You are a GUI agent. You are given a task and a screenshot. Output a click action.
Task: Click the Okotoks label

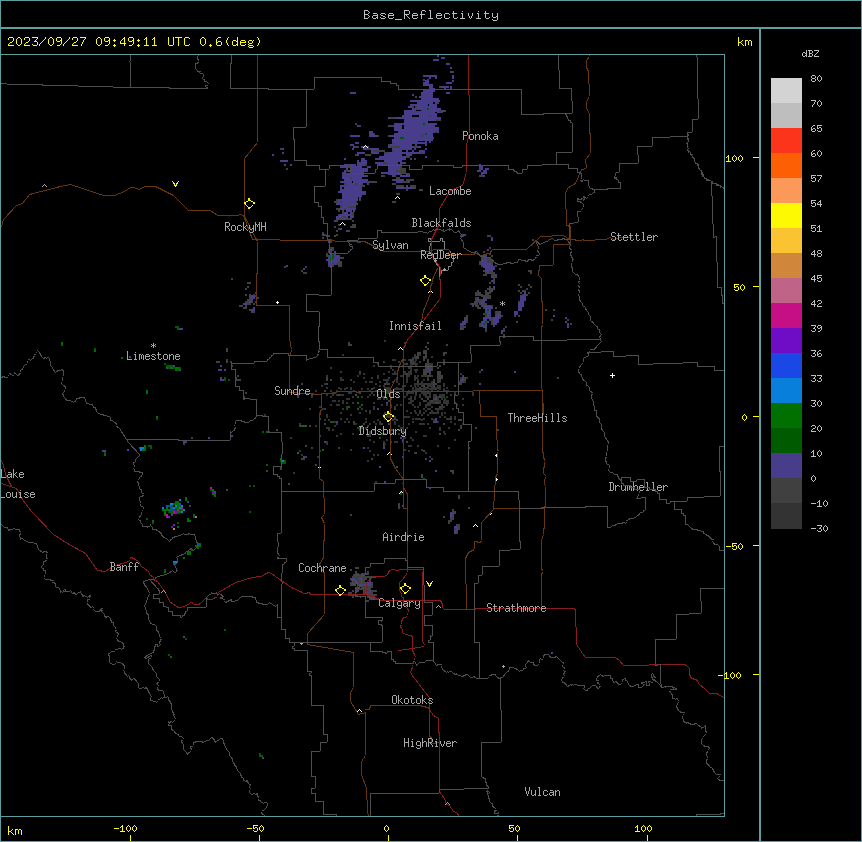coord(412,700)
